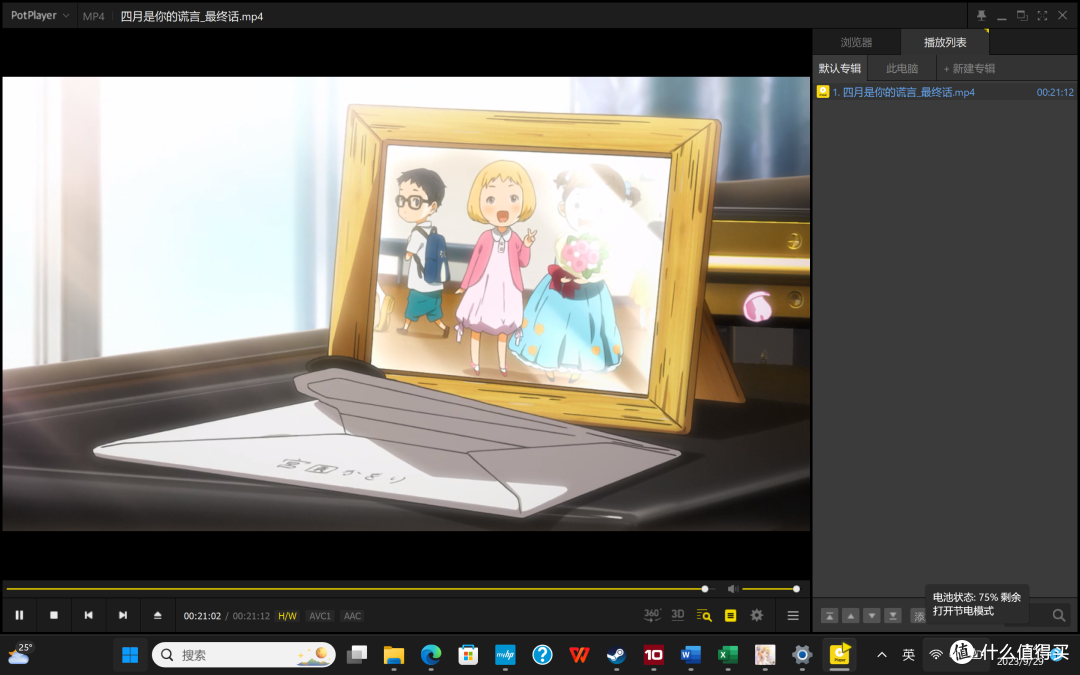Click the video display area

click(406, 303)
